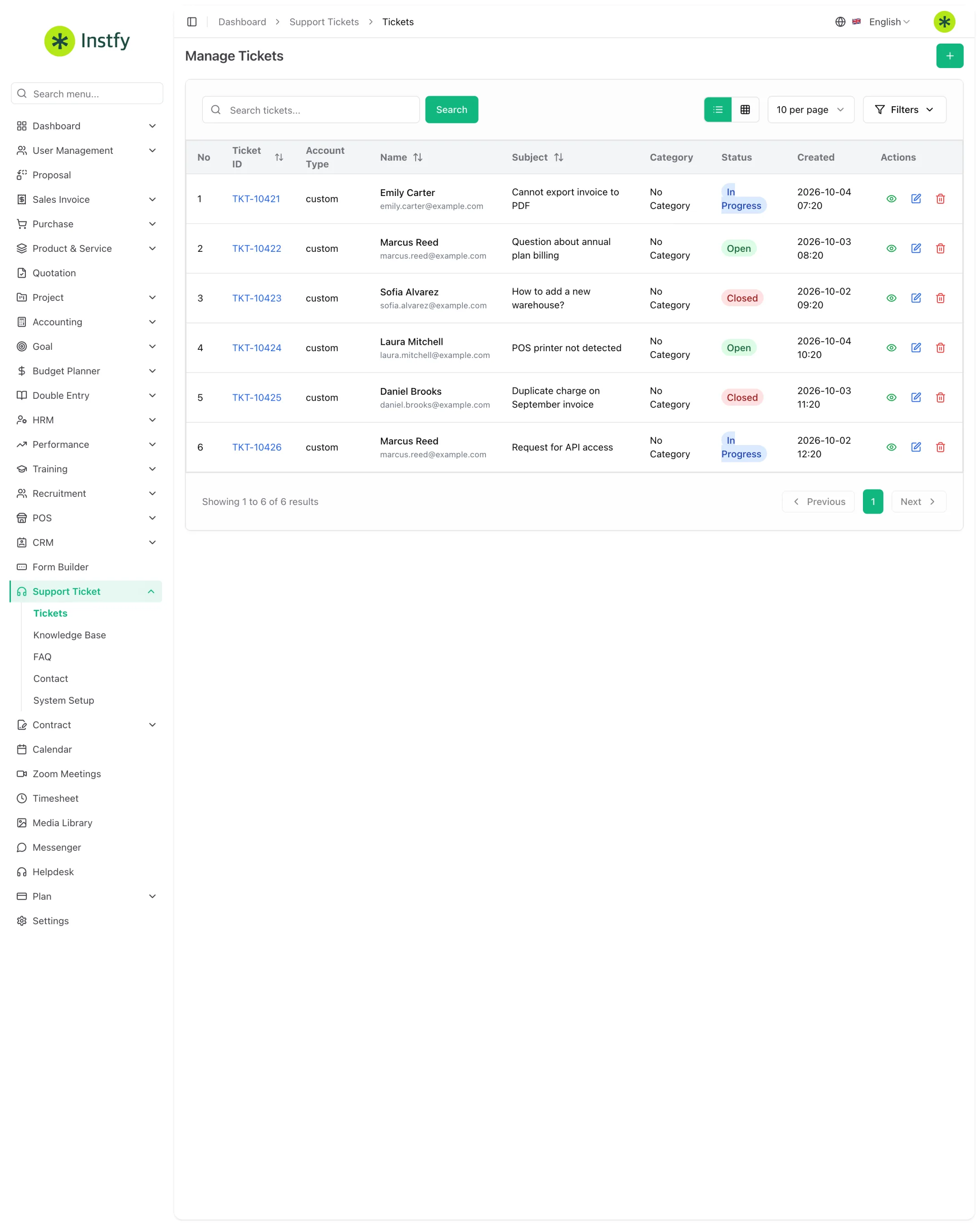Open the 10 per page dropdown
This screenshot has width=980, height=1225.
point(810,110)
